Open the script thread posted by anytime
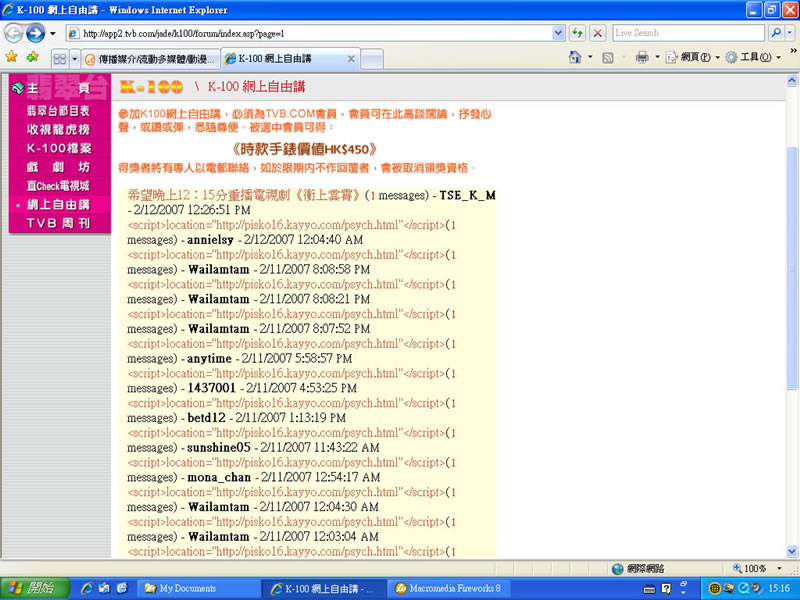This screenshot has height=600, width=800. point(286,344)
